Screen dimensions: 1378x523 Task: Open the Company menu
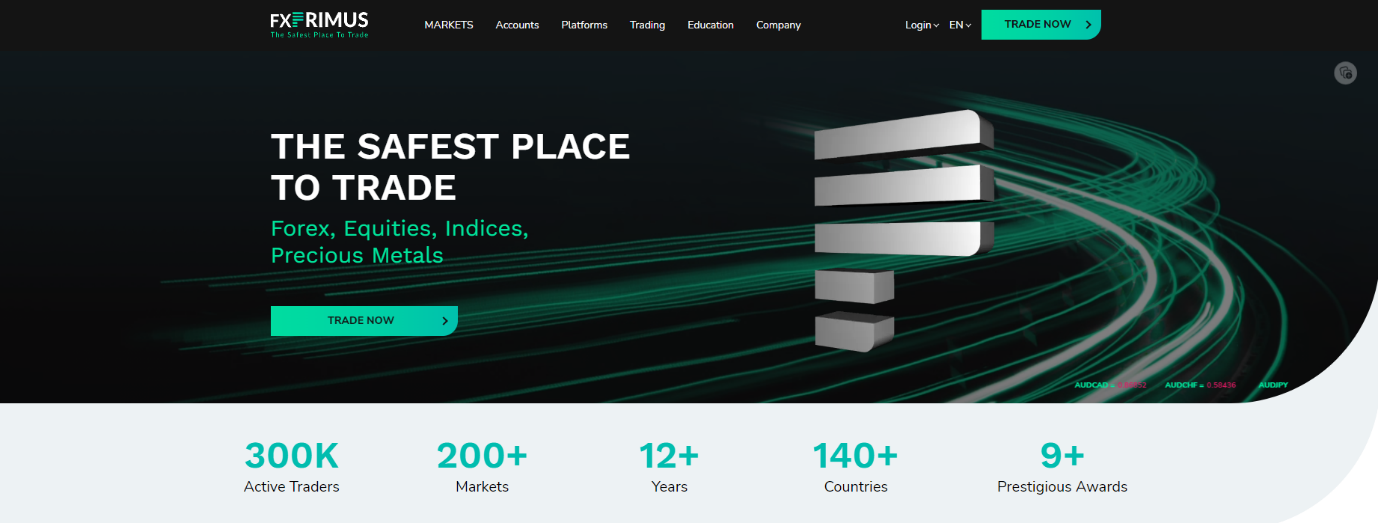point(778,25)
